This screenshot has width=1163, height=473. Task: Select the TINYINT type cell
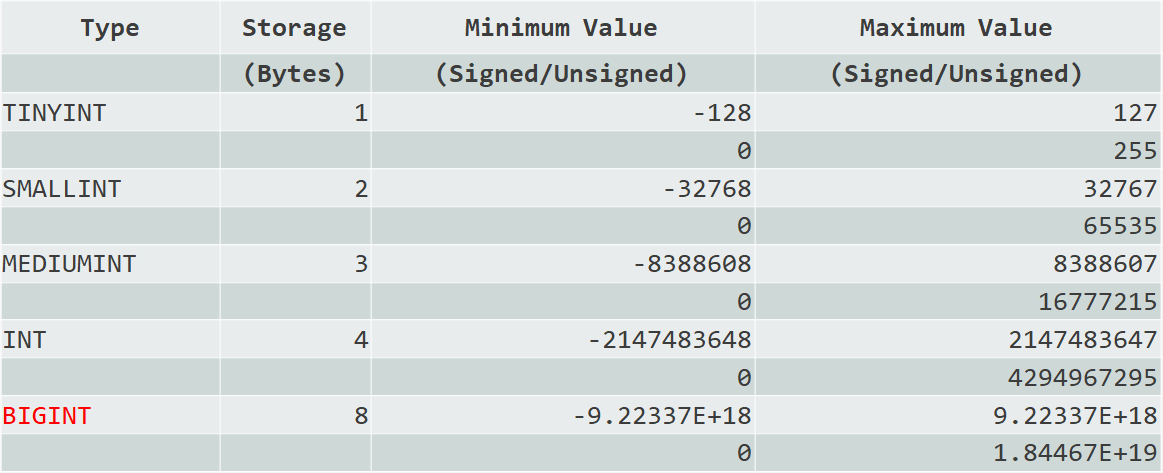pos(54,113)
